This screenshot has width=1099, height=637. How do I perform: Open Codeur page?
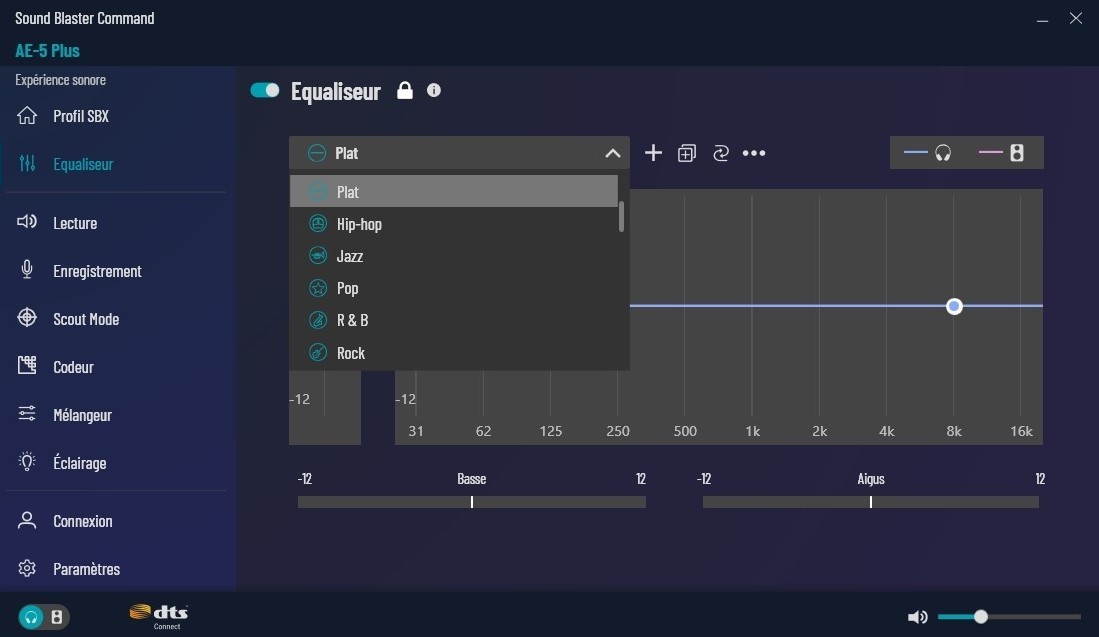point(116,367)
